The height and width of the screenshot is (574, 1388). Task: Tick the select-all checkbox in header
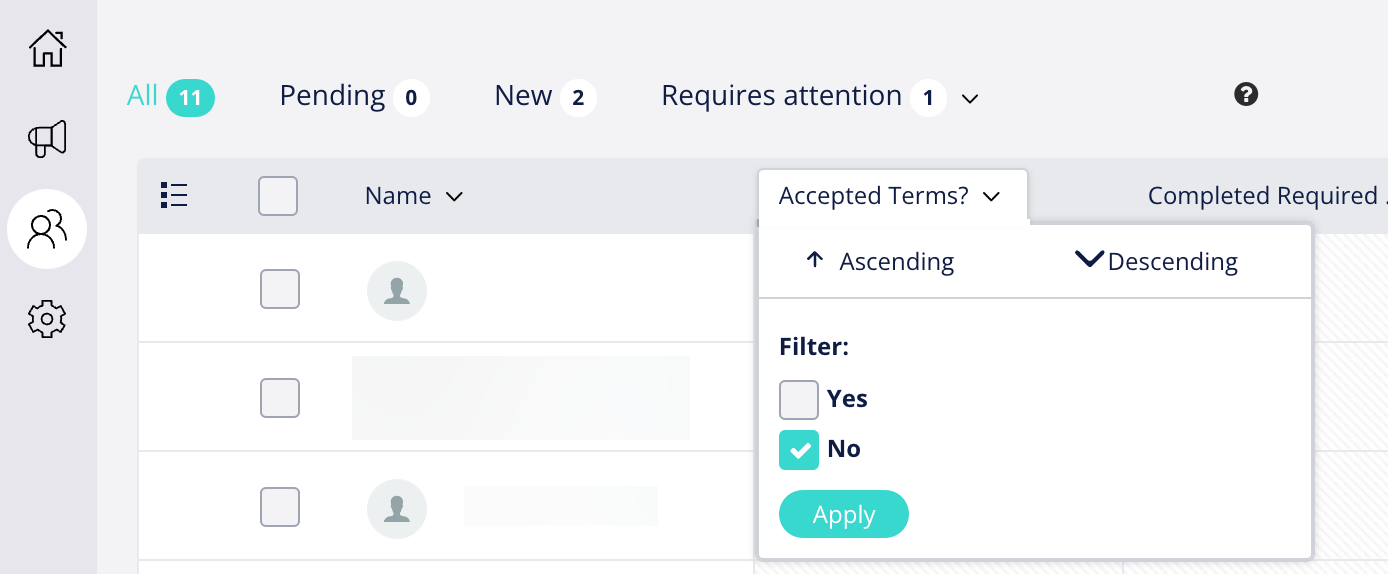(278, 196)
